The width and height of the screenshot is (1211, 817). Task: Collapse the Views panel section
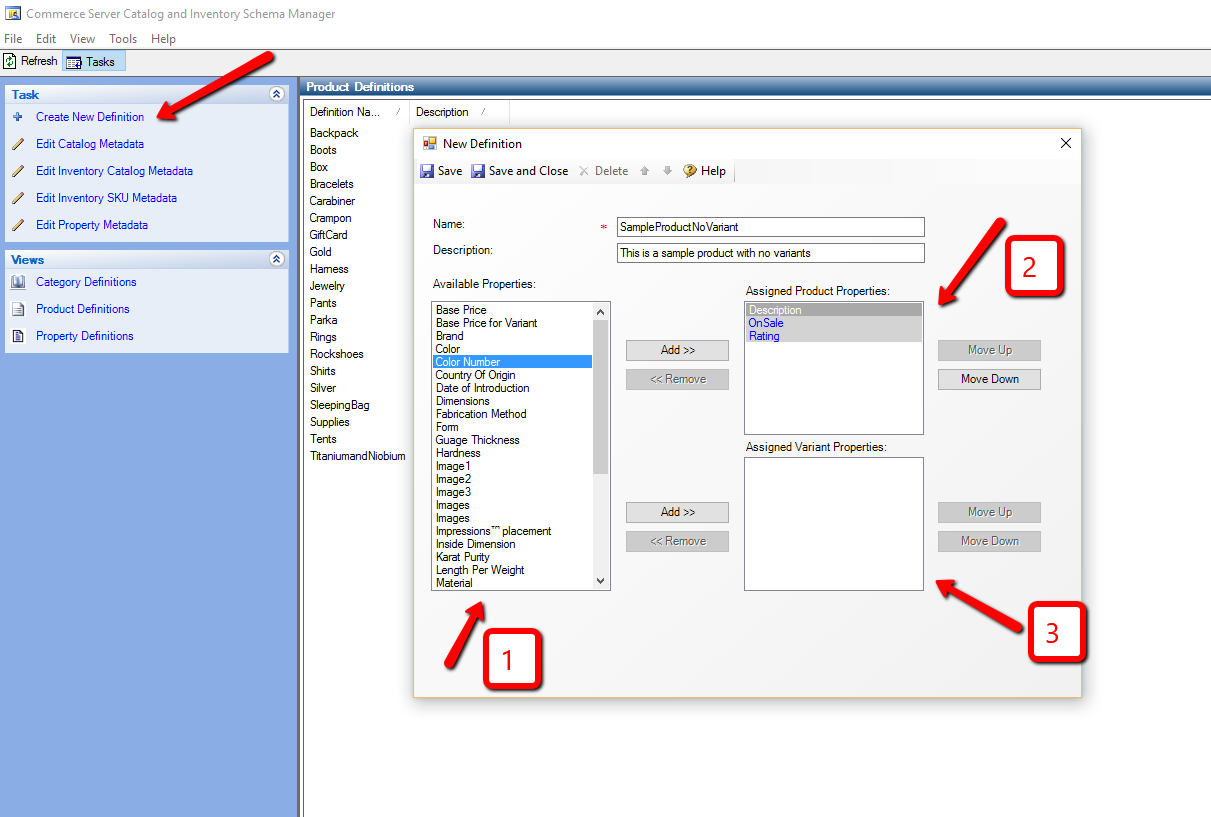277,259
